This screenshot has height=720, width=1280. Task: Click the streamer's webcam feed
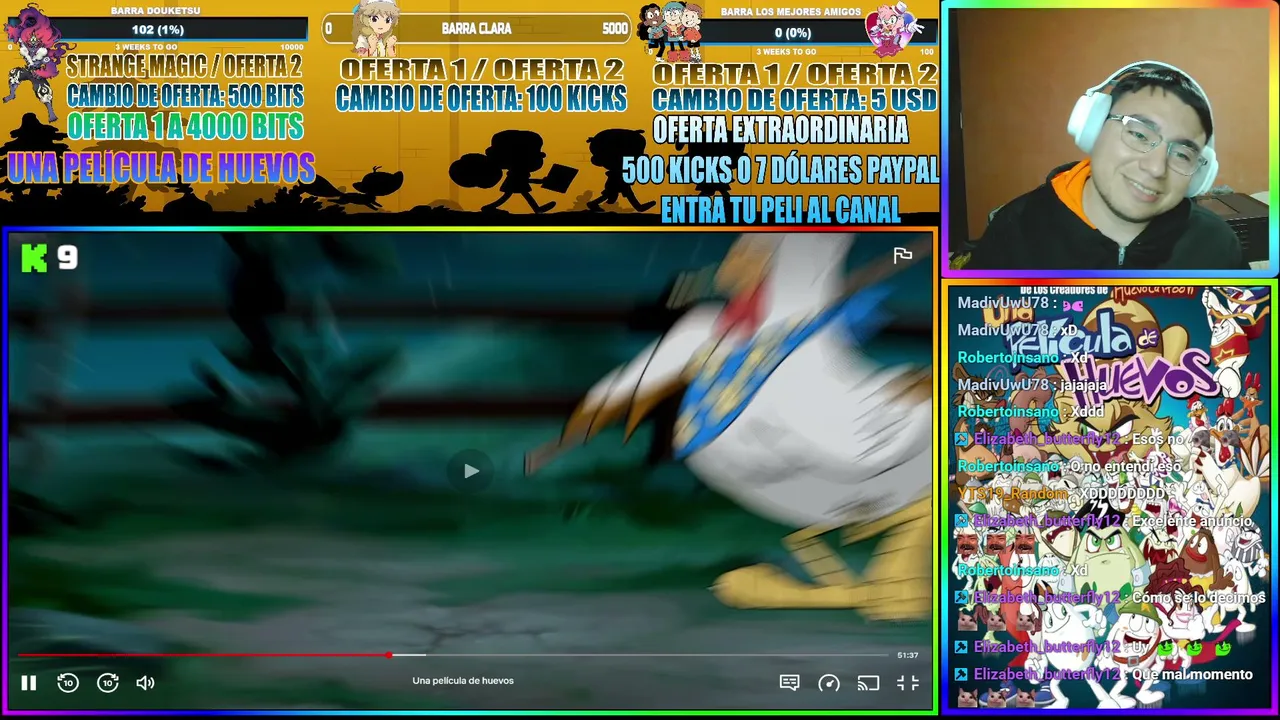pos(1110,140)
